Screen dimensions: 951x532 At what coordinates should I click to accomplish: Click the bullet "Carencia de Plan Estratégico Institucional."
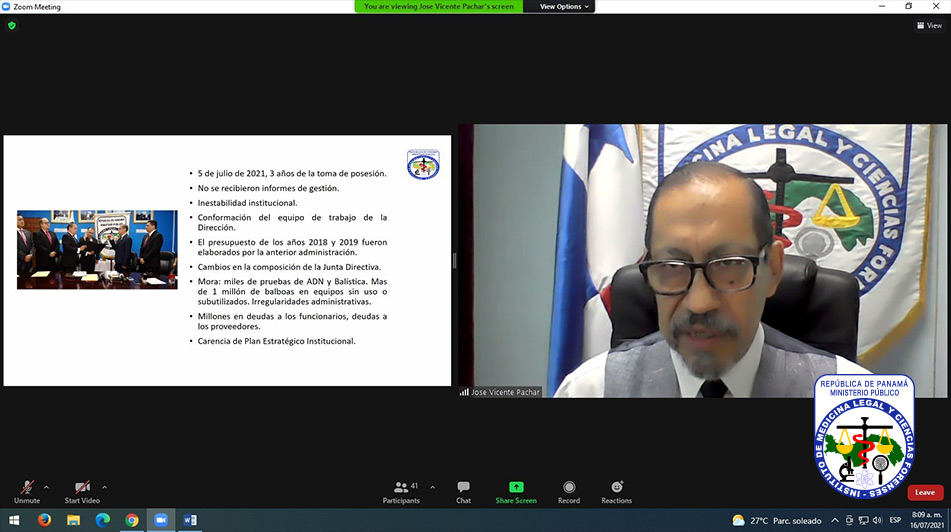[277, 342]
